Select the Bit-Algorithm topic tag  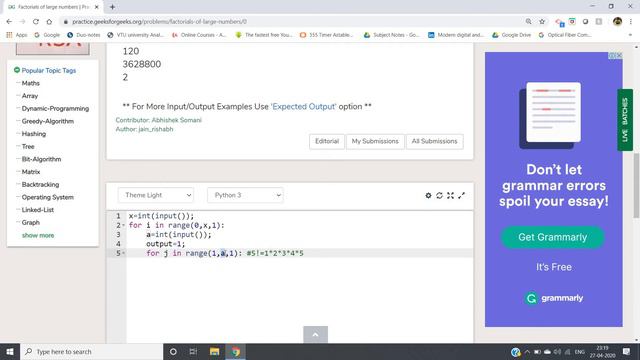(x=41, y=159)
